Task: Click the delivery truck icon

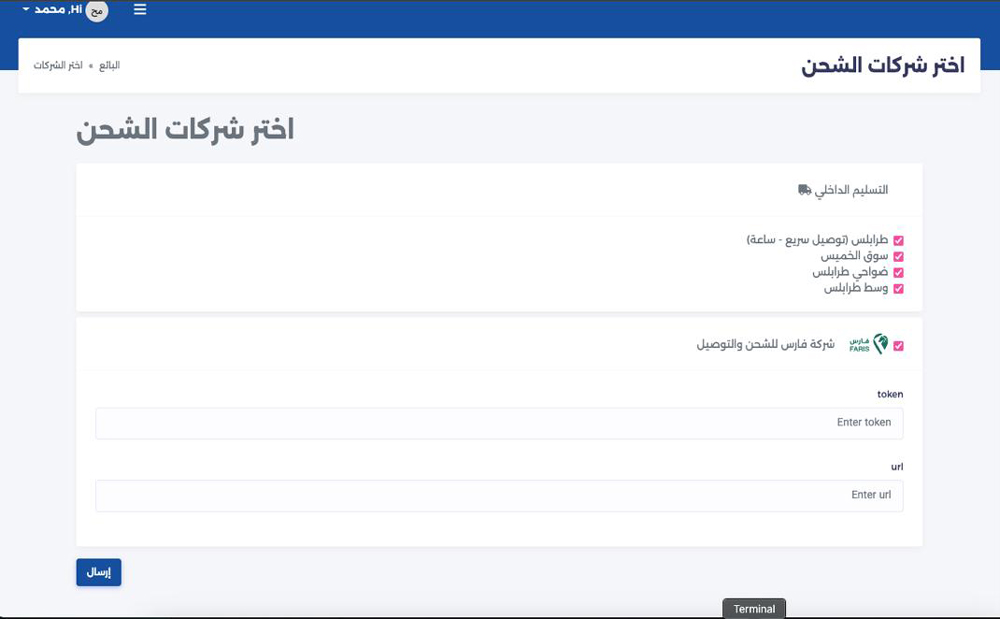Action: coord(805,190)
